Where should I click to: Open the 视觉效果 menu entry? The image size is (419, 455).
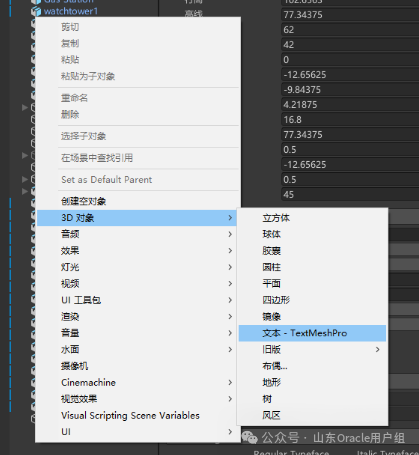click(x=137, y=399)
